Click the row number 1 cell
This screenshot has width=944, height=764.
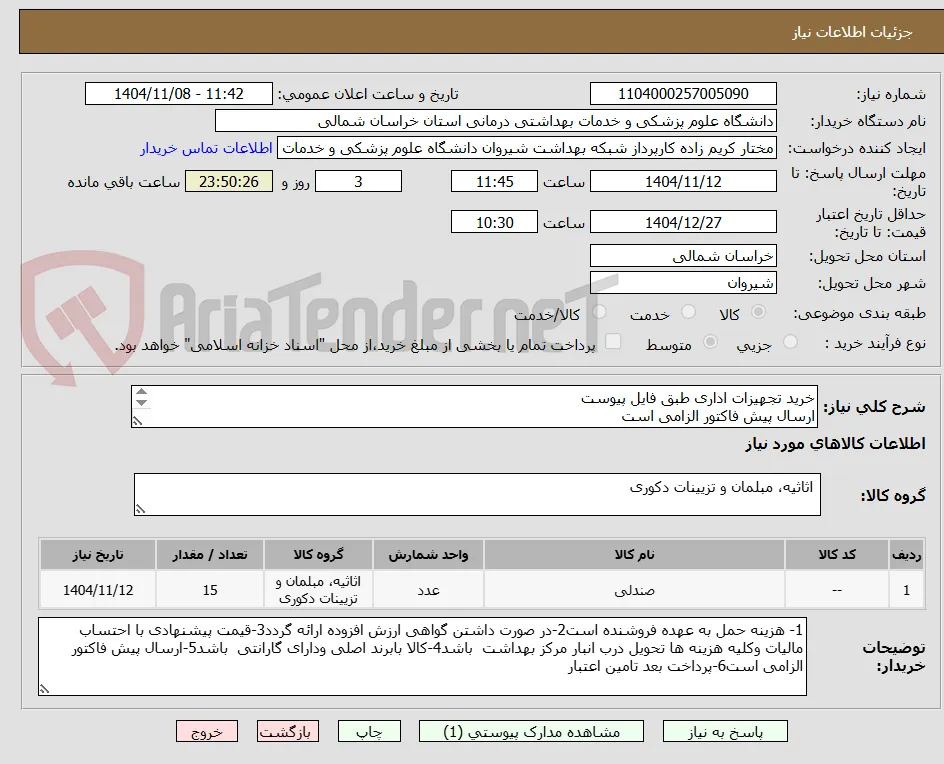coord(906,590)
